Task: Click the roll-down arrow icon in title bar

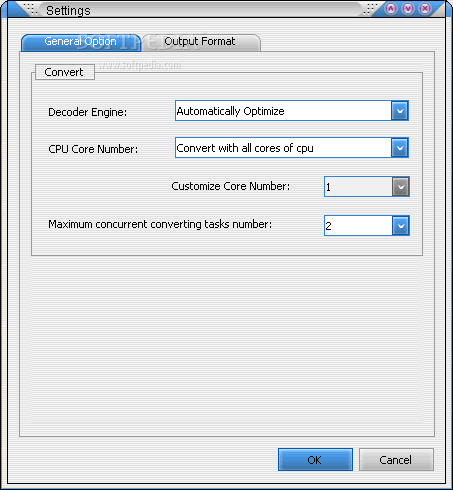Action: click(408, 8)
